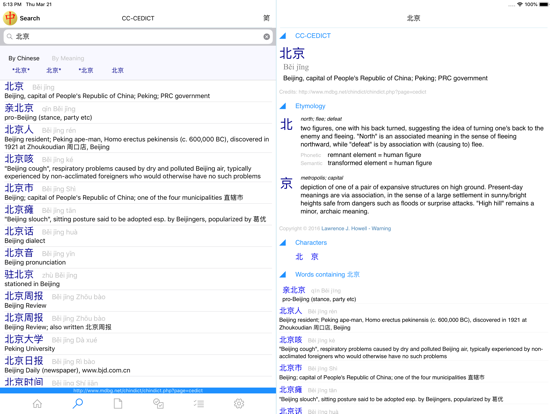Collapse the Etymology section triangle
Screen dimensions: 552x414
pos(283,106)
